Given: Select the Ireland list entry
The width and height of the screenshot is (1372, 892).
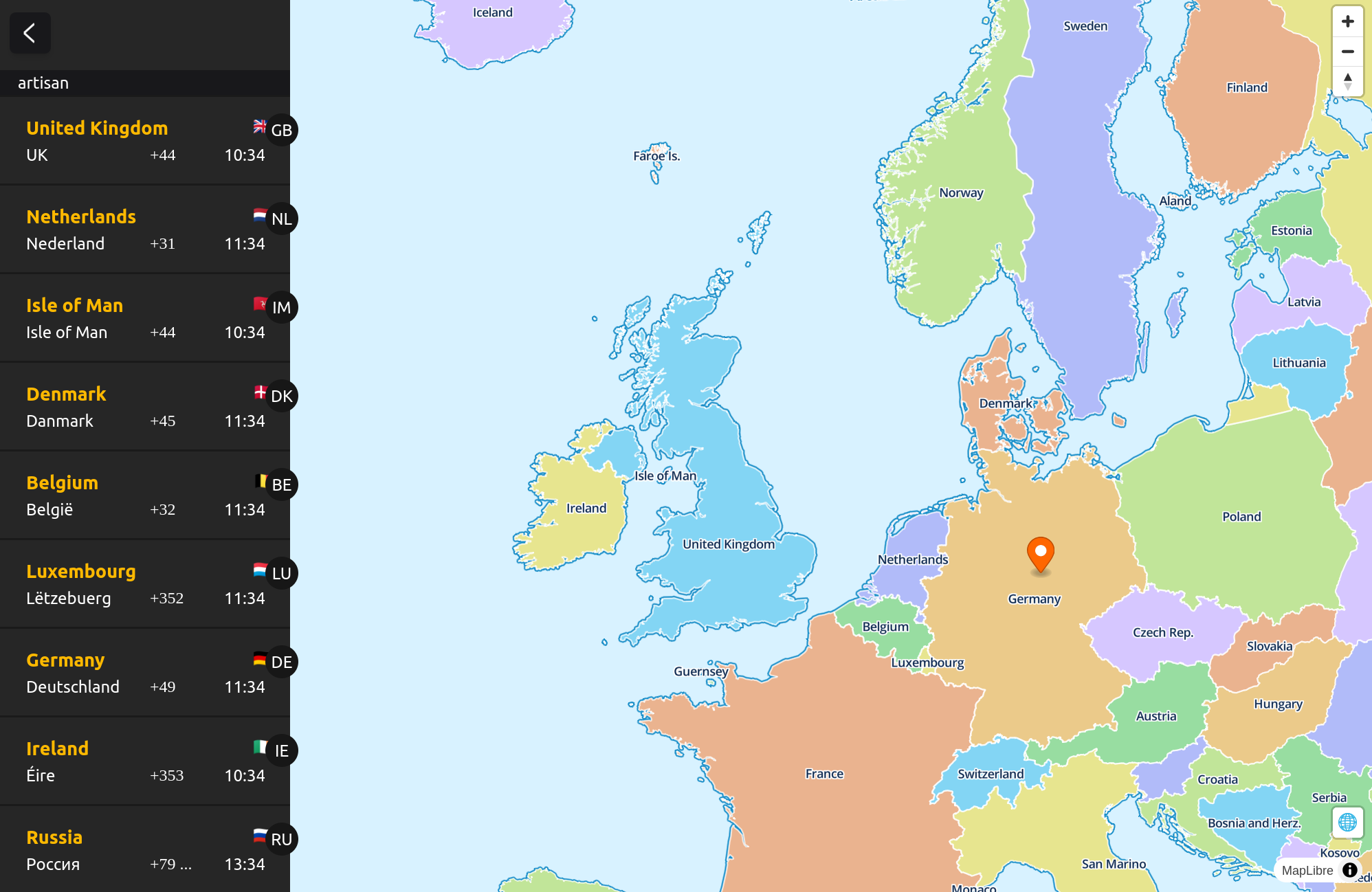Looking at the screenshot, I should click(144, 761).
